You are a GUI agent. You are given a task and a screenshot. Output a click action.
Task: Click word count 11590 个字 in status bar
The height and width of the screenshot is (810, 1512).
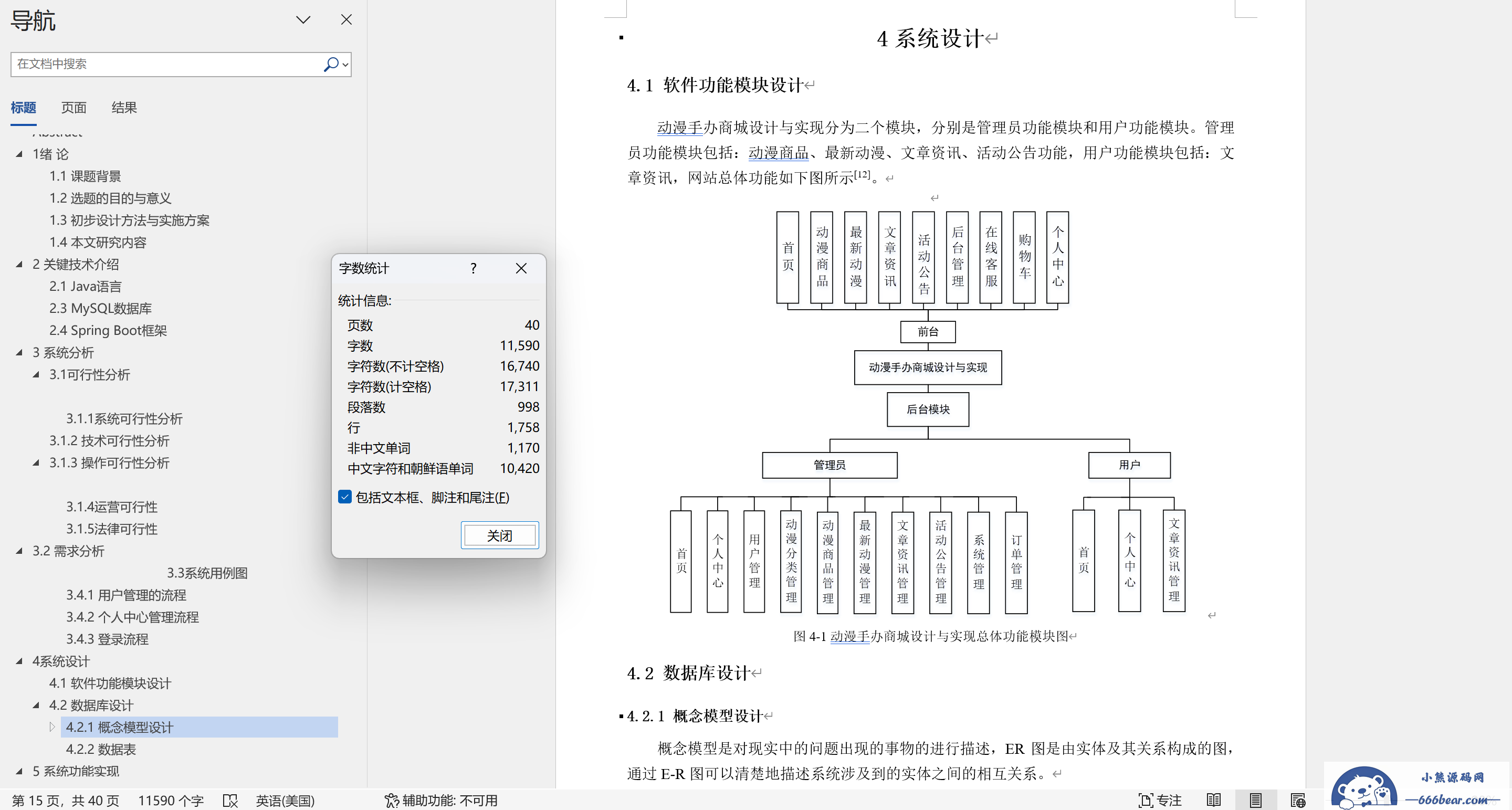[x=171, y=800]
